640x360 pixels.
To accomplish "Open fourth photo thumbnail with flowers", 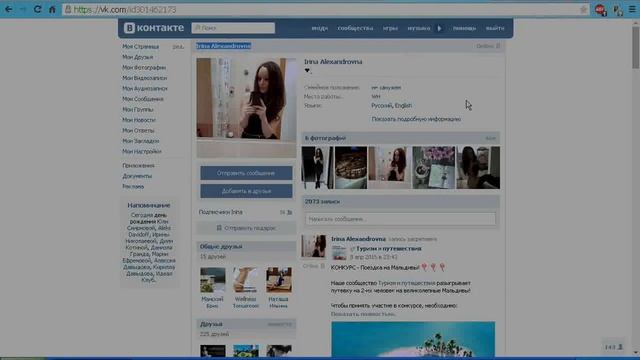I will tap(433, 167).
